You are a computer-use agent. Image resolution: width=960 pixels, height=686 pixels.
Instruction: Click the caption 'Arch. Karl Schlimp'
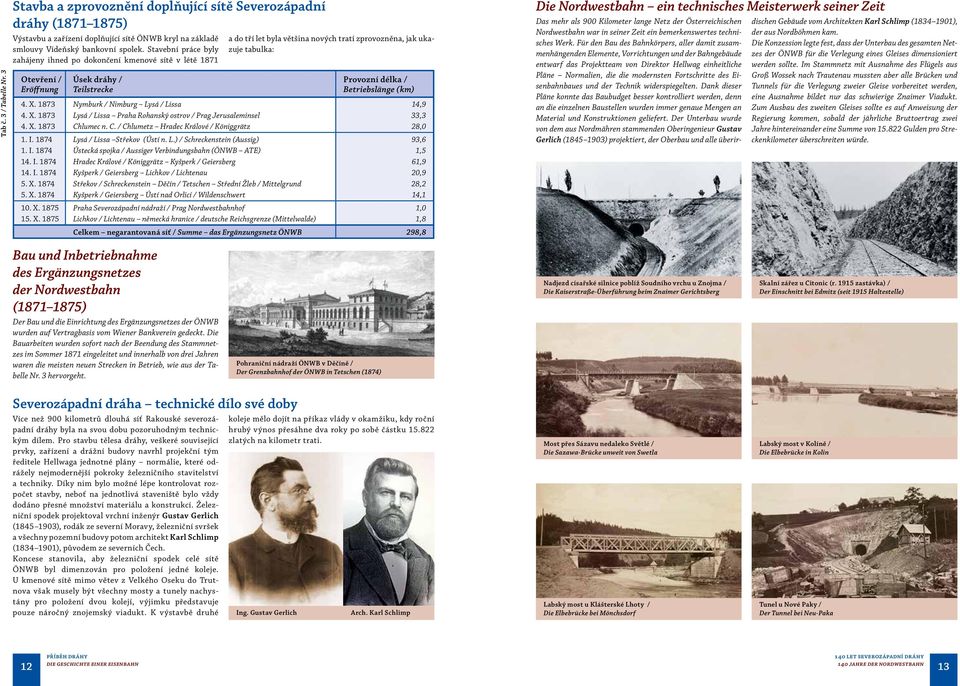(380, 612)
